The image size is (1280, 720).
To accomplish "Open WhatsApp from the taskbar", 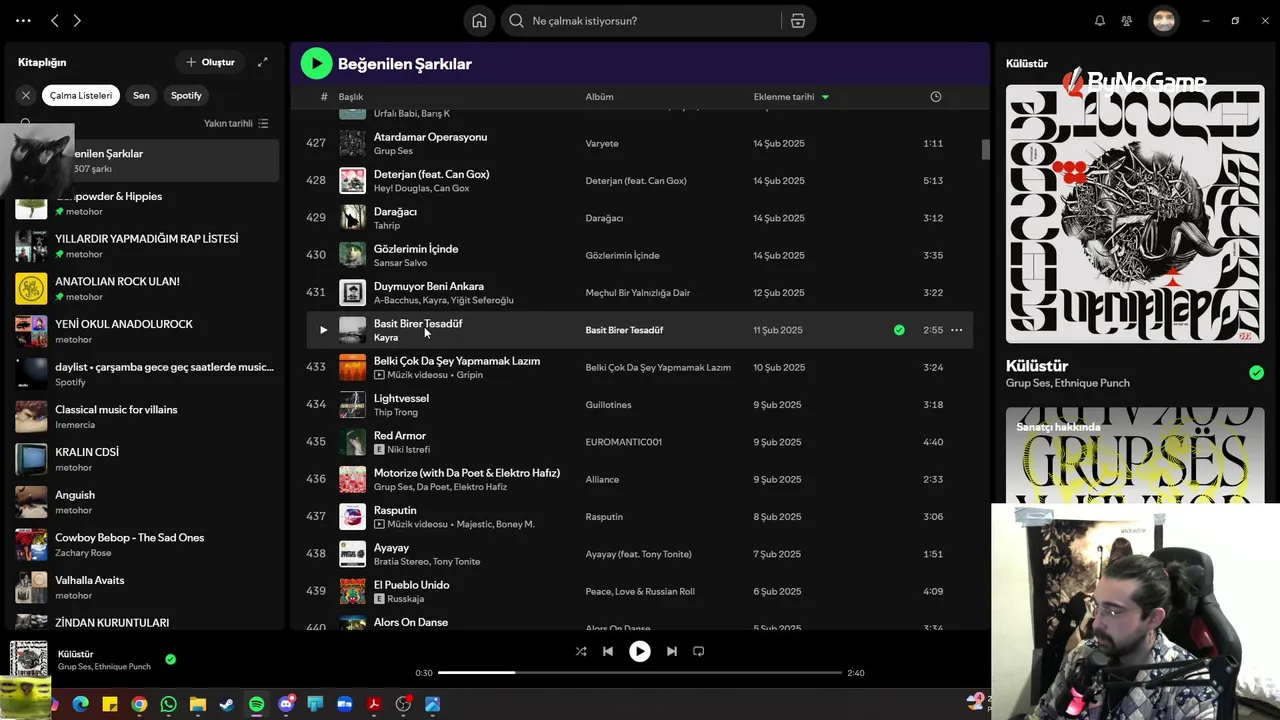I will 168,705.
